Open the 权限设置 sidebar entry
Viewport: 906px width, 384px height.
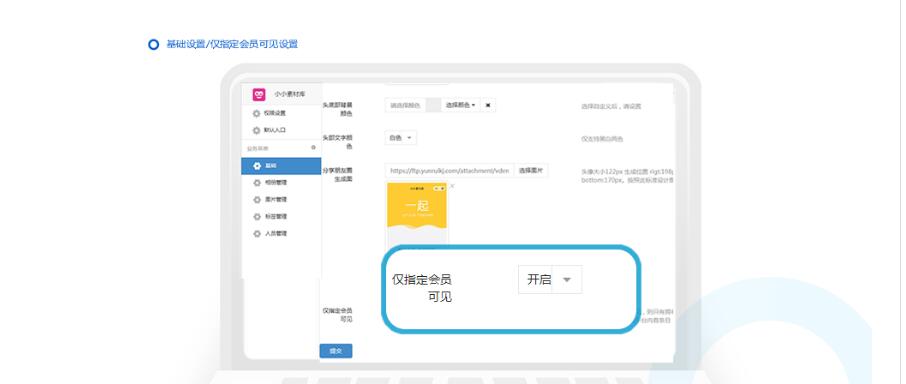pyautogui.click(x=281, y=114)
